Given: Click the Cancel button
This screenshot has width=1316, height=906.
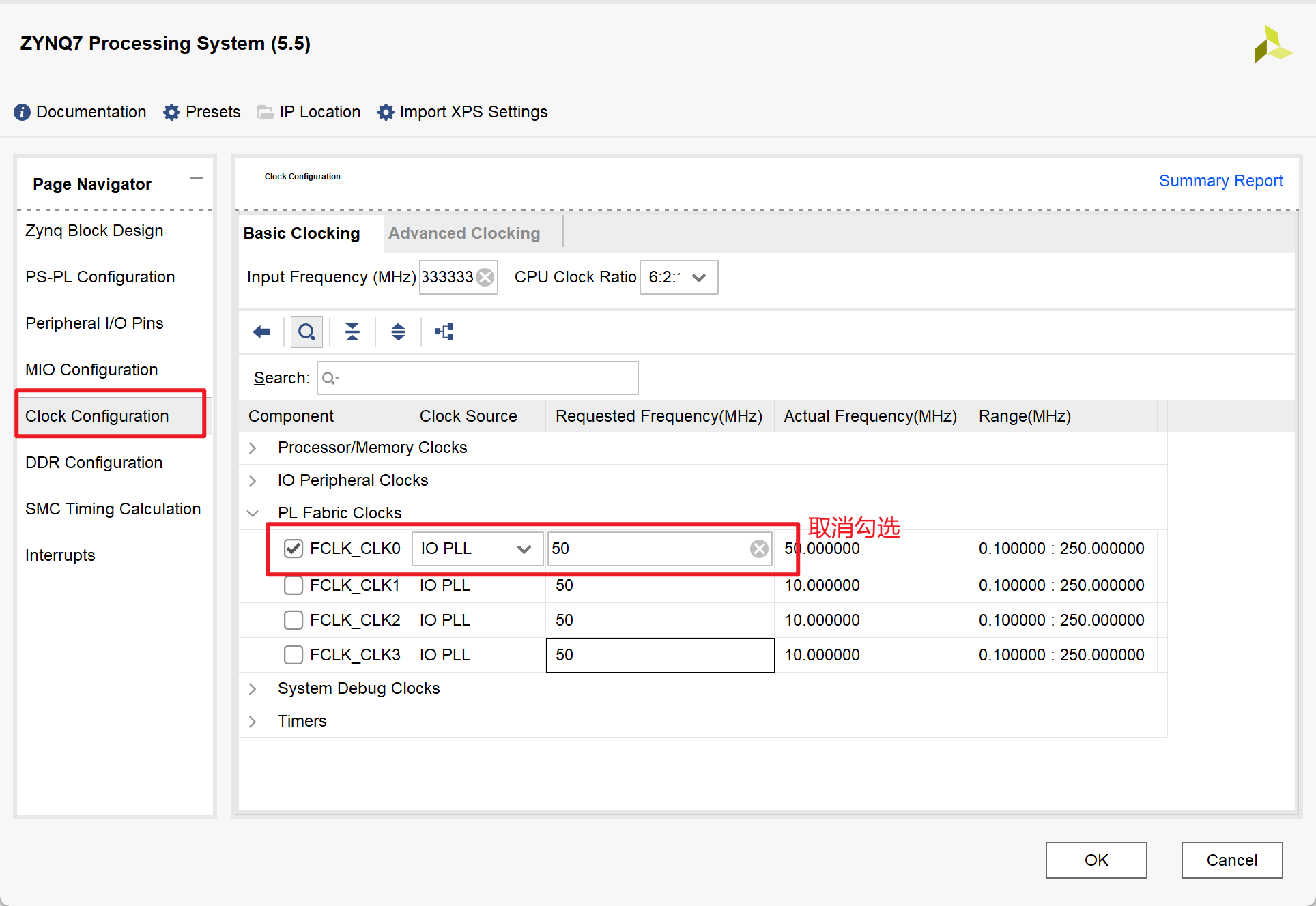Looking at the screenshot, I should 1232,860.
